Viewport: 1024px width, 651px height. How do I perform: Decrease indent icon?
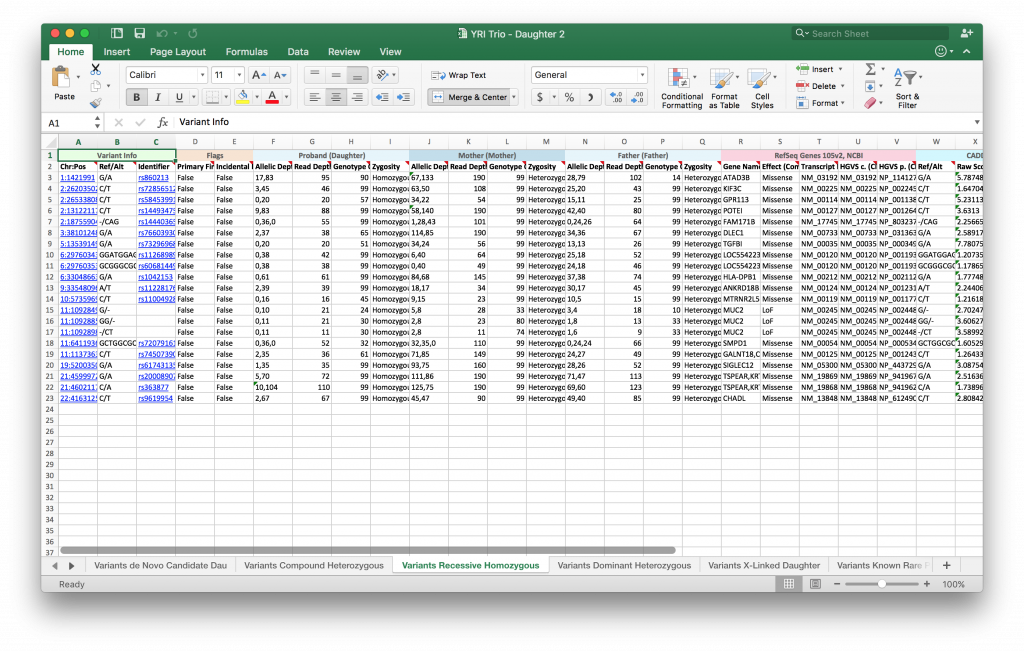pos(382,97)
